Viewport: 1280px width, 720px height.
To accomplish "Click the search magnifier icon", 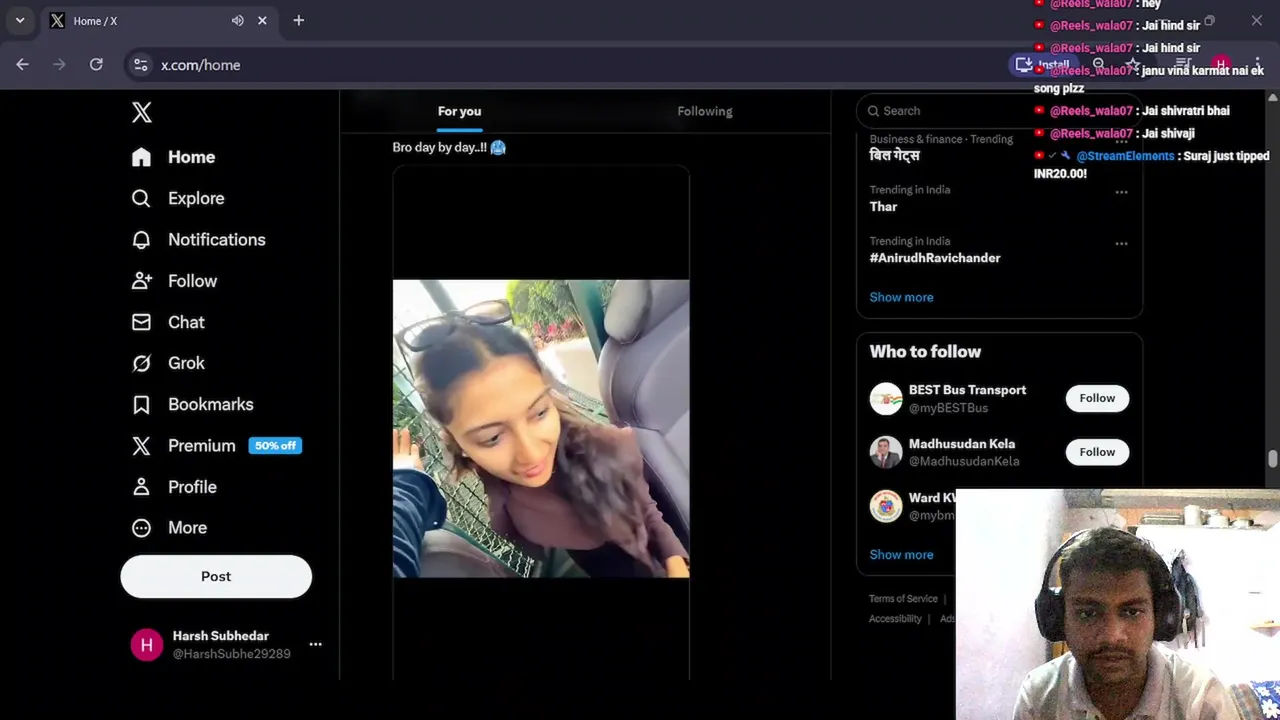I will pos(873,111).
